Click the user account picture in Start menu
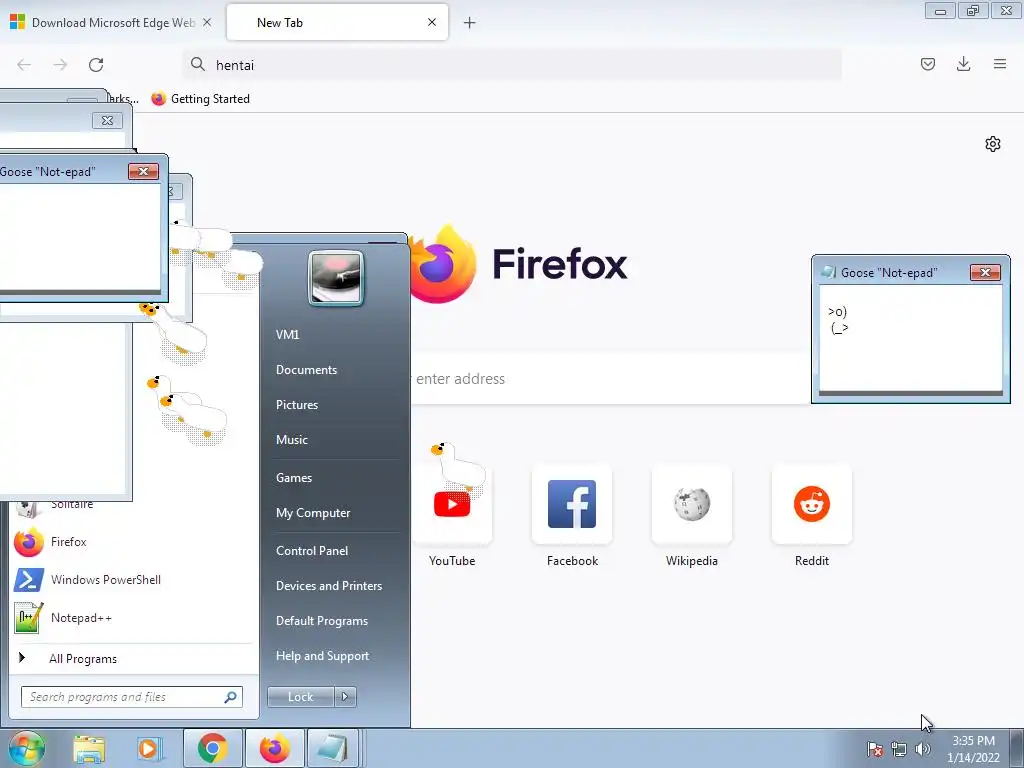This screenshot has width=1024, height=768. (336, 278)
